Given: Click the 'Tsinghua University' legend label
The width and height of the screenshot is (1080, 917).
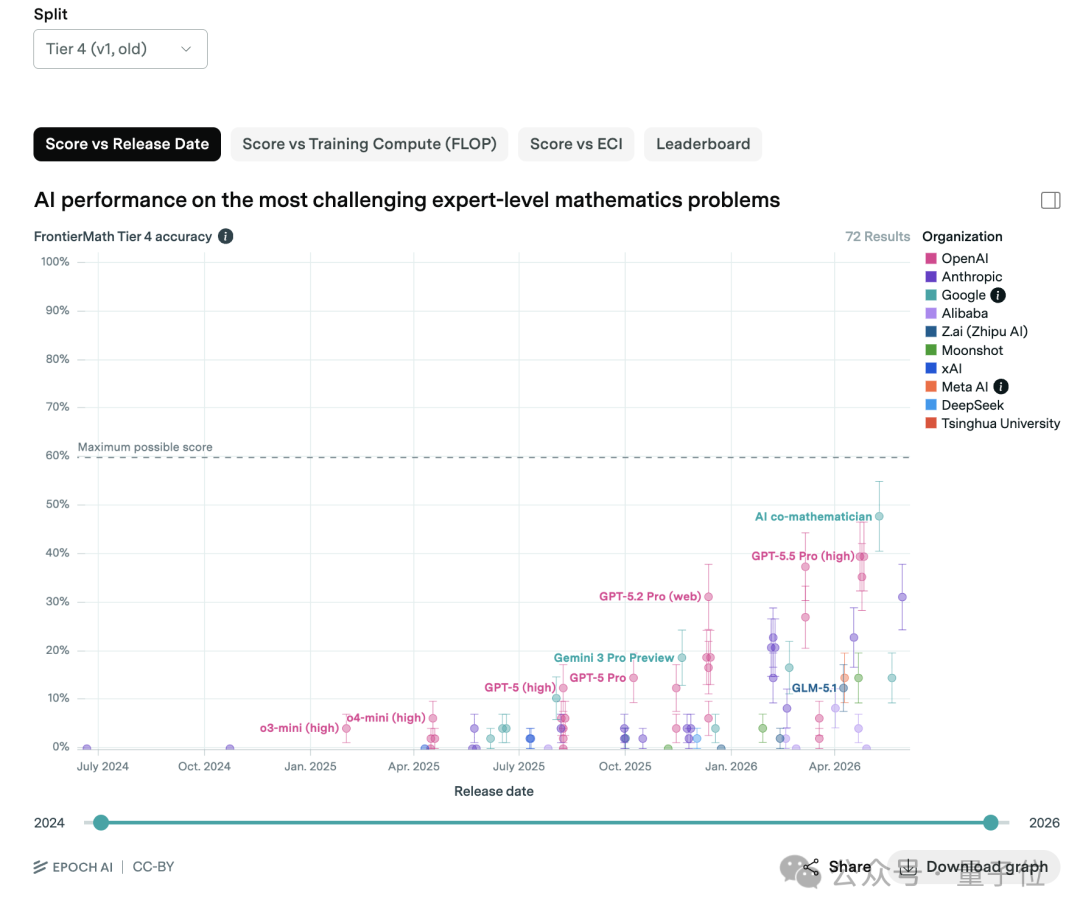Looking at the screenshot, I should (1001, 423).
